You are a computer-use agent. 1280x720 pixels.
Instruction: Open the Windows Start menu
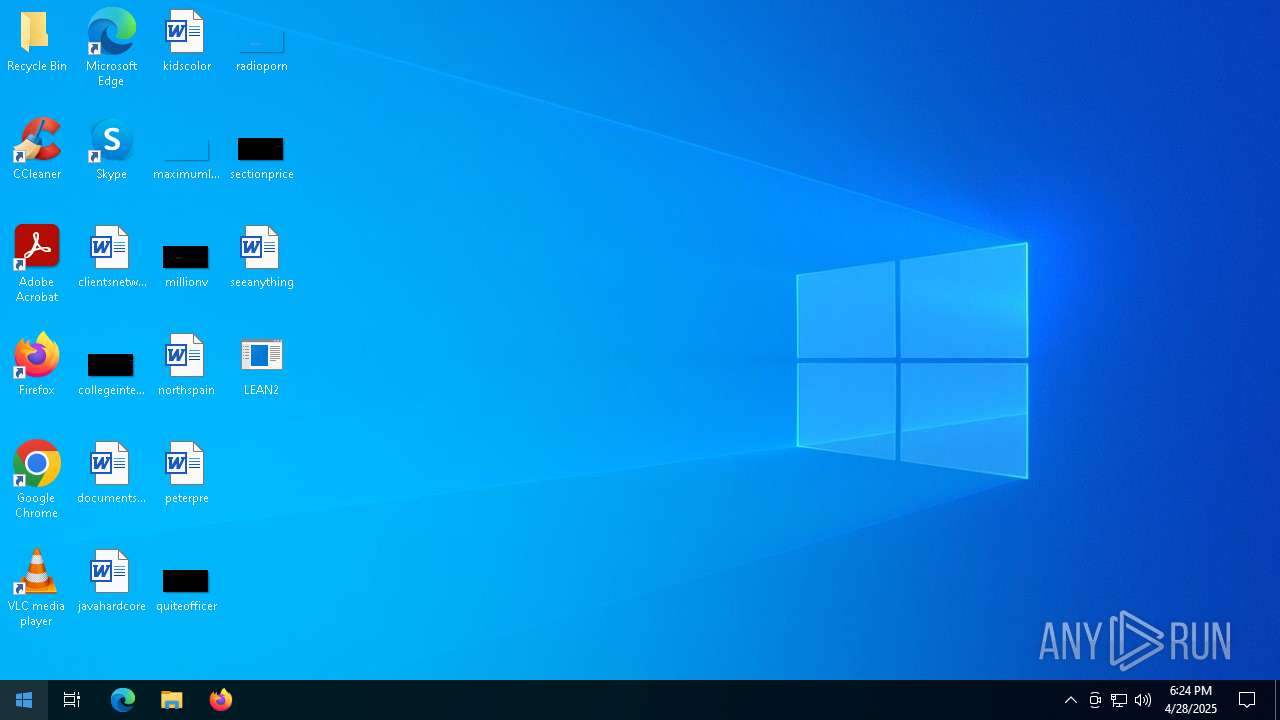tap(24, 700)
